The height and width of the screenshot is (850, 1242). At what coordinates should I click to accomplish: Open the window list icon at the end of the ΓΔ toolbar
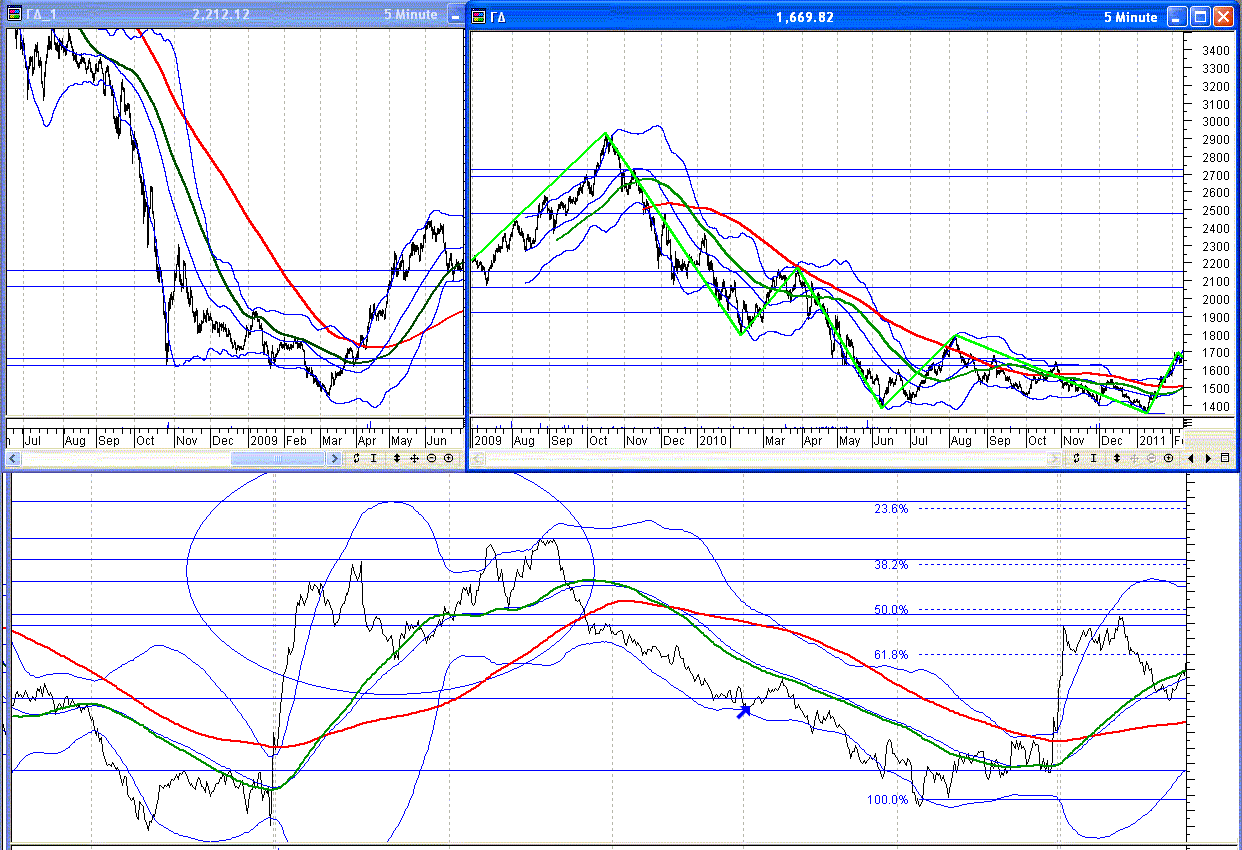click(1225, 458)
